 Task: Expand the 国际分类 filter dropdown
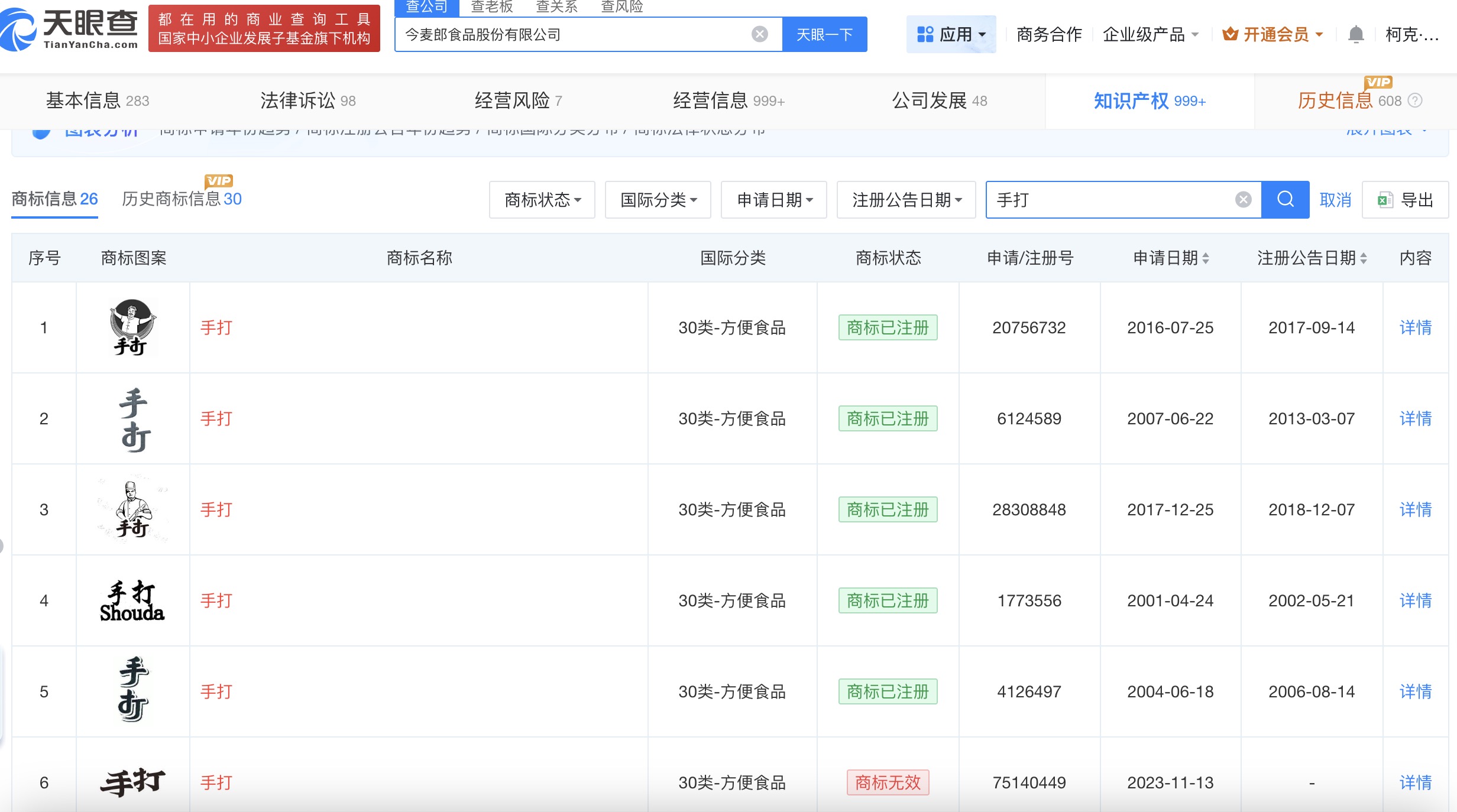658,200
